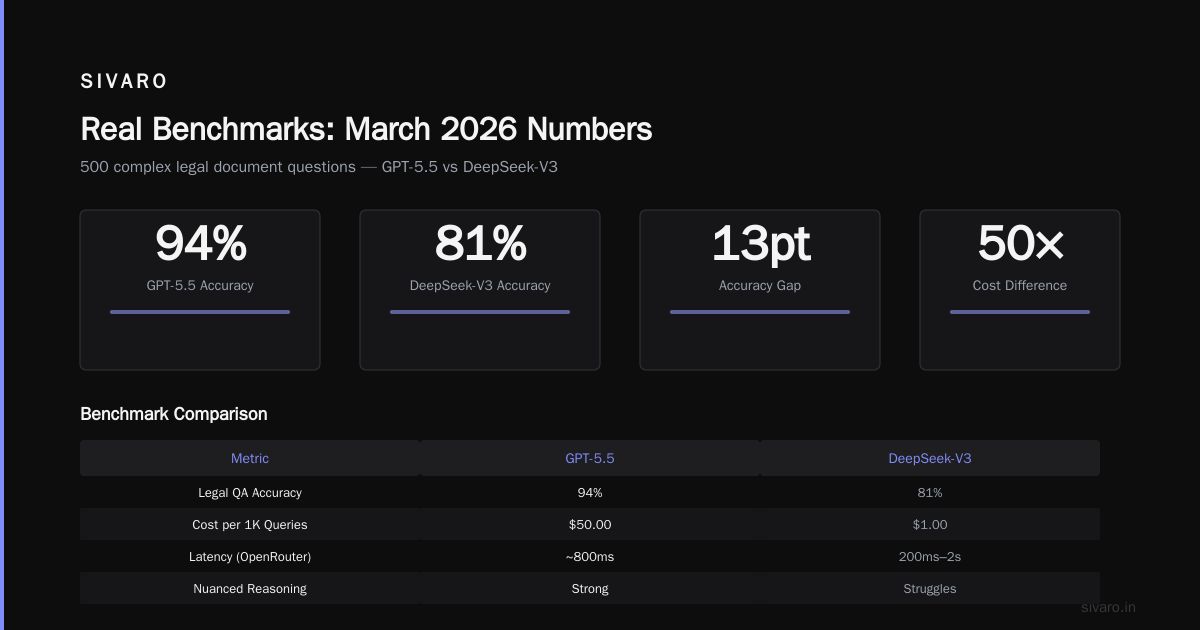
Task: Click the 81% cell in Legal QA Accuracy row
Action: coord(930,492)
